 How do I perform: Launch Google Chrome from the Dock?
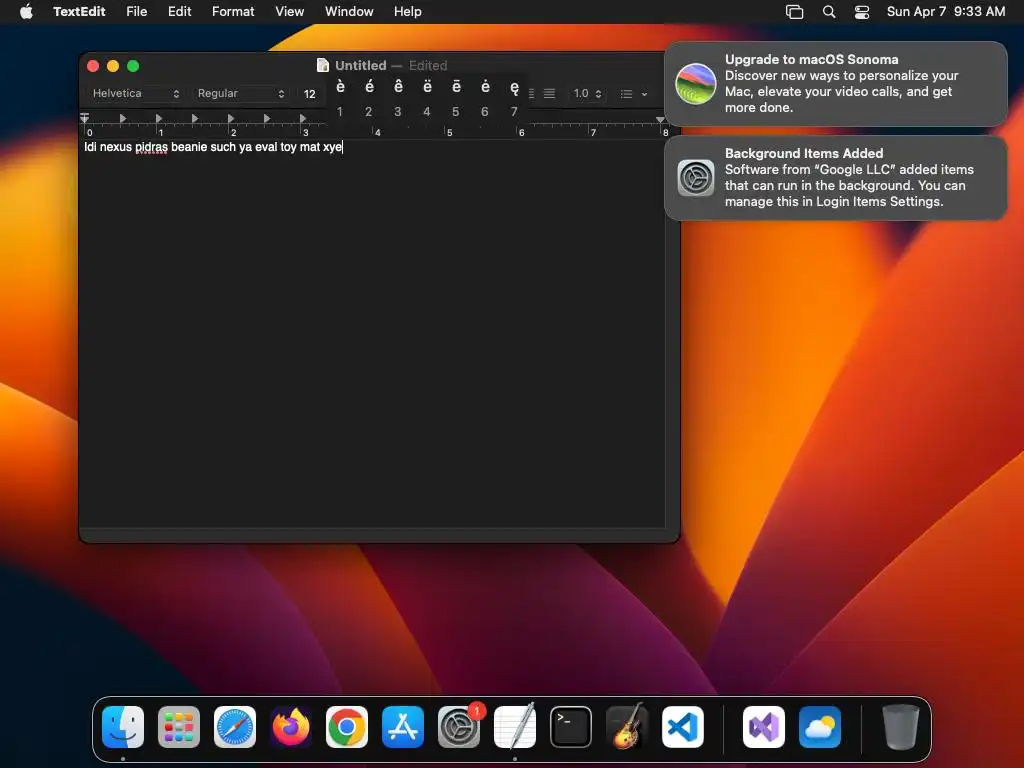347,727
